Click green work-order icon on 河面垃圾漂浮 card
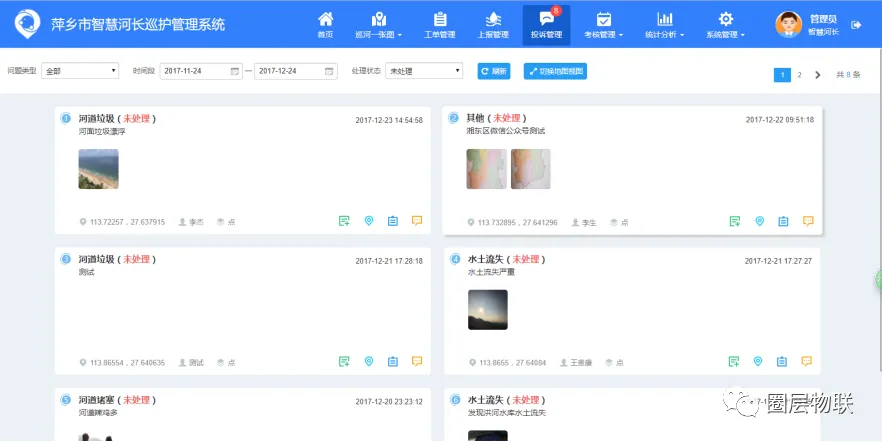Image resolution: width=882 pixels, height=443 pixels. [344, 221]
